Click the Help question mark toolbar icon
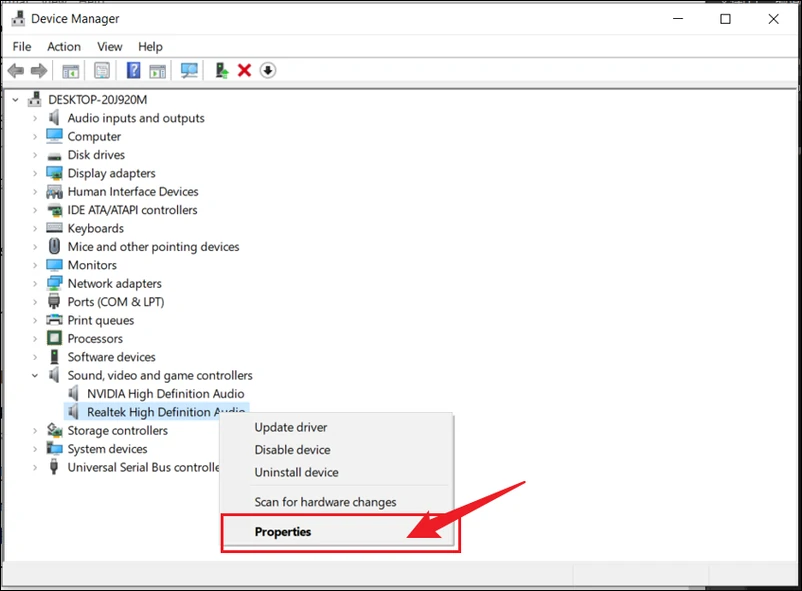Image resolution: width=802 pixels, height=591 pixels. point(133,71)
